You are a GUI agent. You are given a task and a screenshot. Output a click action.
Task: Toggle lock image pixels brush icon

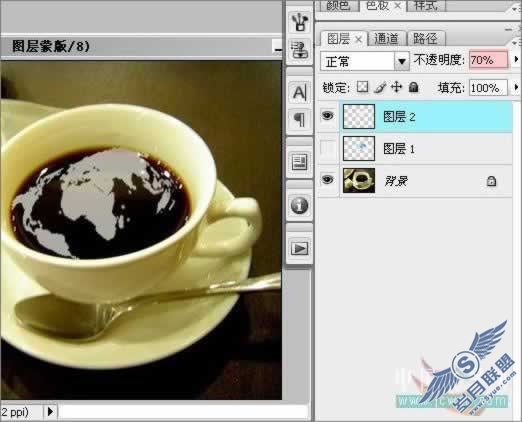click(x=380, y=87)
